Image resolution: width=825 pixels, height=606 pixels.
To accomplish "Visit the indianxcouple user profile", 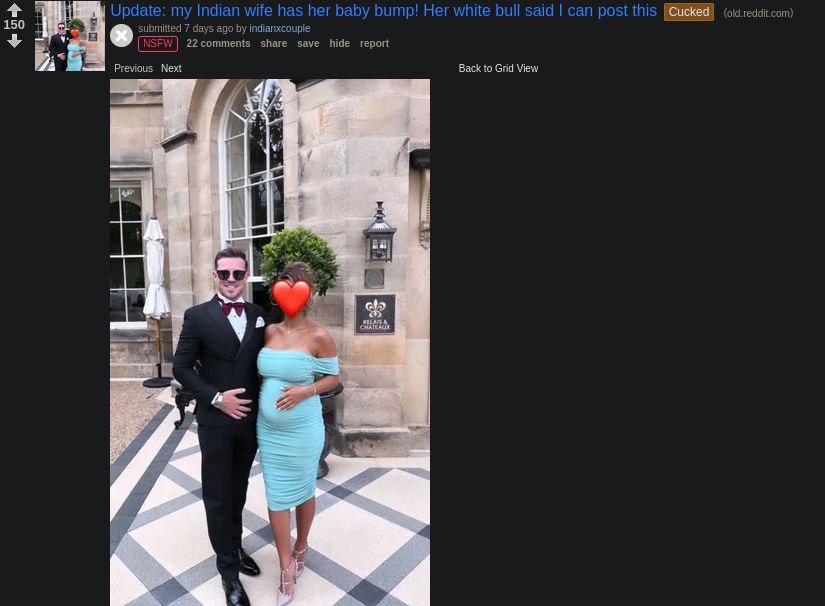I will 279,28.
